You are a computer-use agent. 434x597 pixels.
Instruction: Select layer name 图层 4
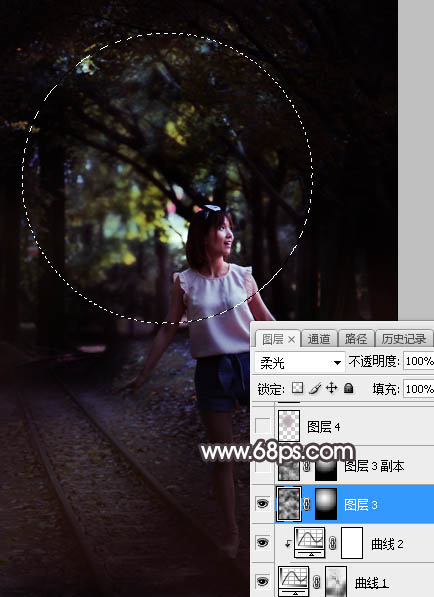324,427
